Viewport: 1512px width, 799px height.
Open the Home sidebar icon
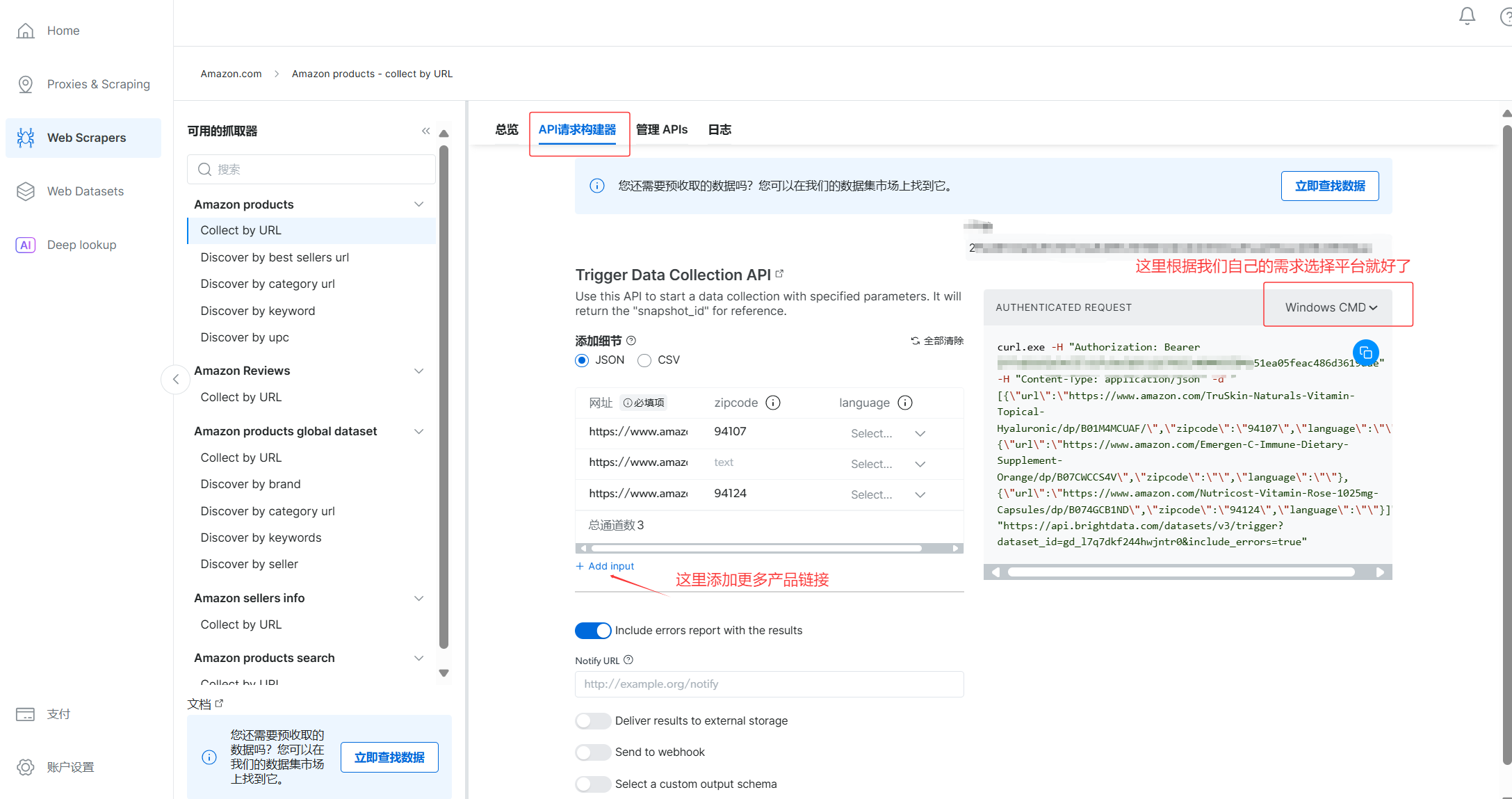tap(26, 31)
